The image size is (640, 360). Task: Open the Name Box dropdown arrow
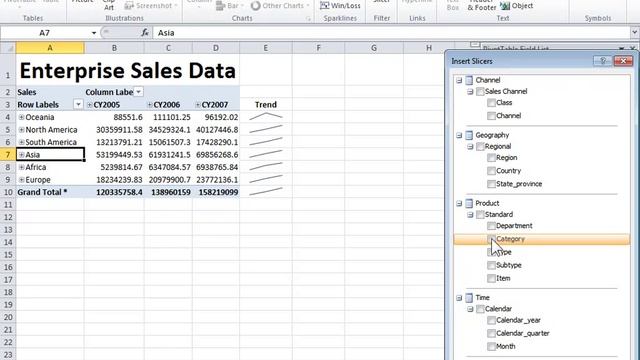[x=94, y=33]
